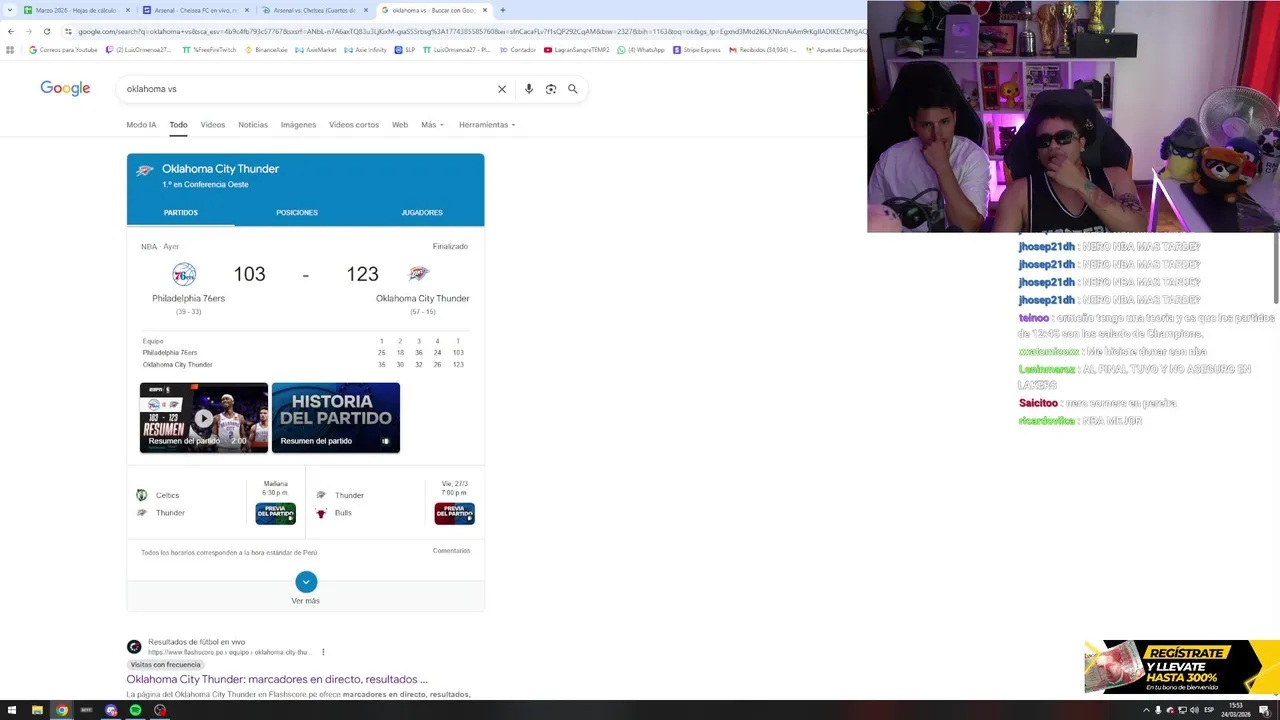Image resolution: width=1280 pixels, height=720 pixels.
Task: Open Oklahoma City Thunder Flashscore result link
Action: pyautogui.click(x=277, y=679)
